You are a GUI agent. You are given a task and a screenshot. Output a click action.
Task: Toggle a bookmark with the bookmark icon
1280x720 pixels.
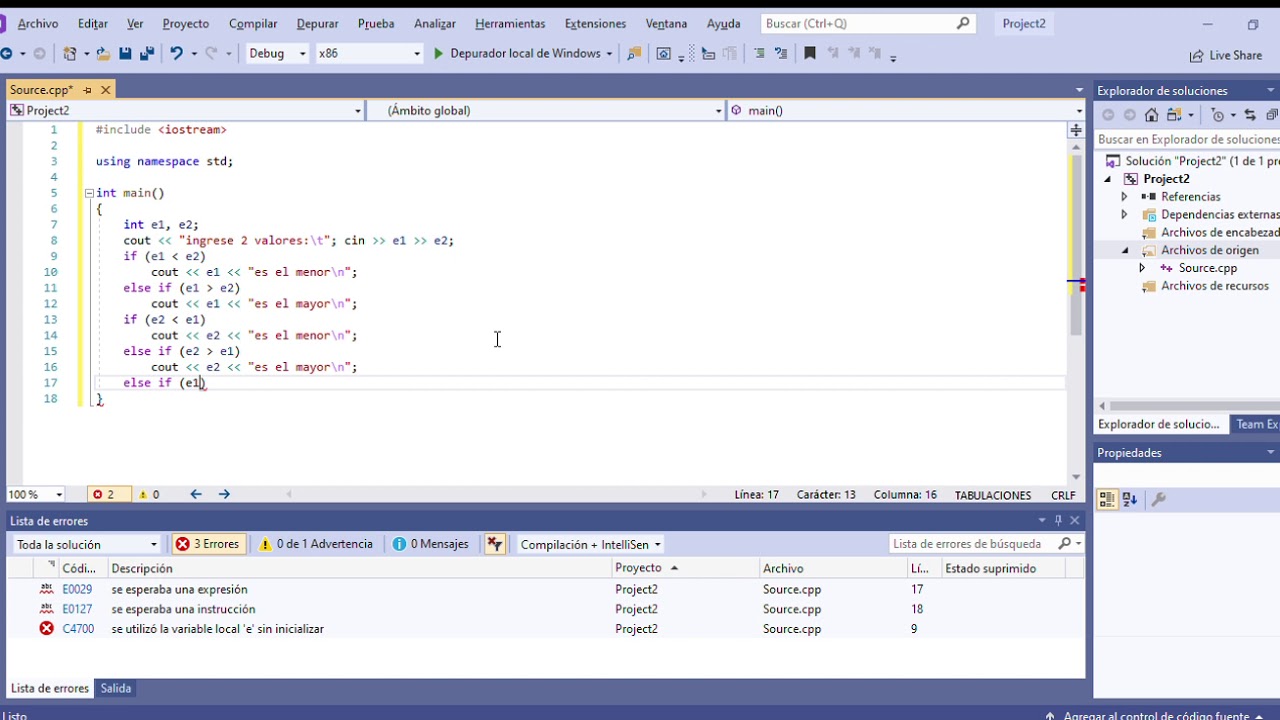[810, 54]
